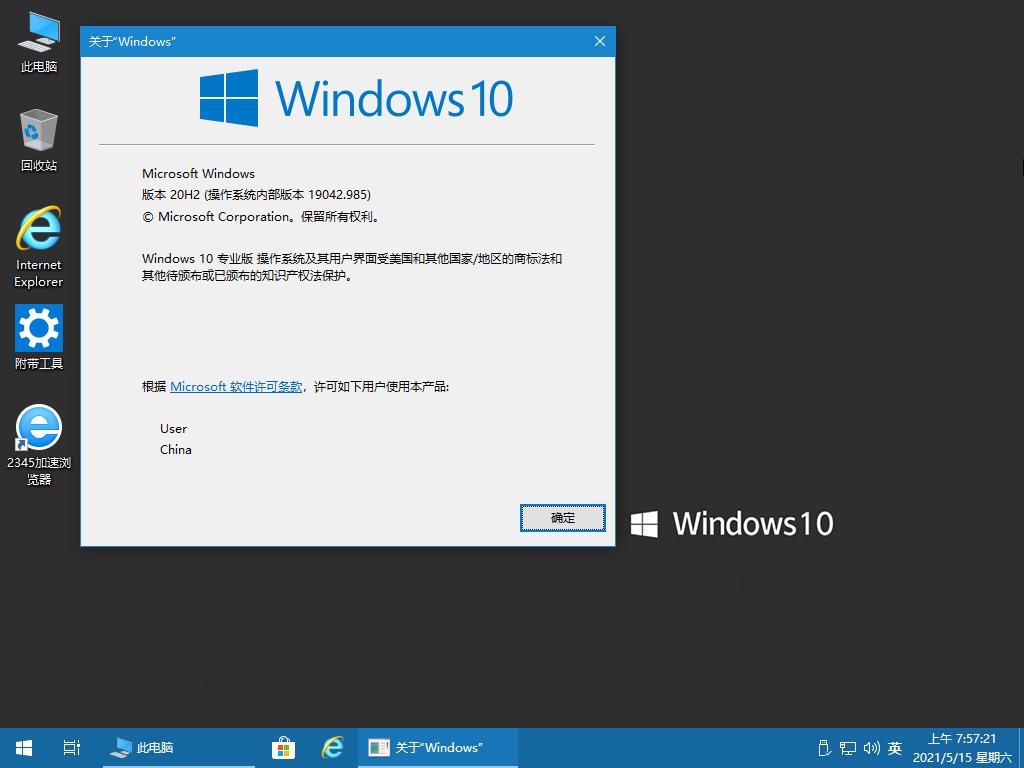This screenshot has height=768, width=1024.
Task: Click the organization name China
Action: (176, 450)
